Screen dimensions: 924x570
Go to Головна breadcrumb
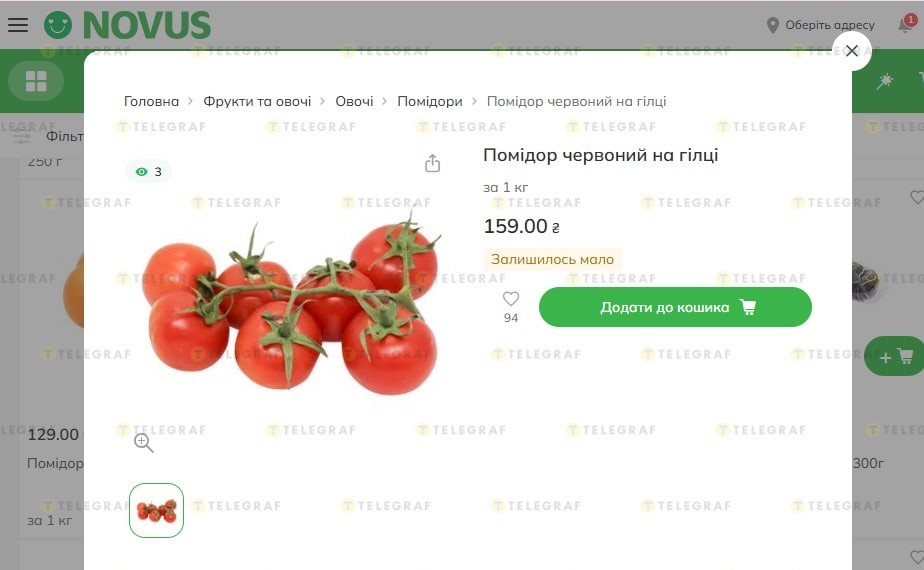(x=151, y=101)
